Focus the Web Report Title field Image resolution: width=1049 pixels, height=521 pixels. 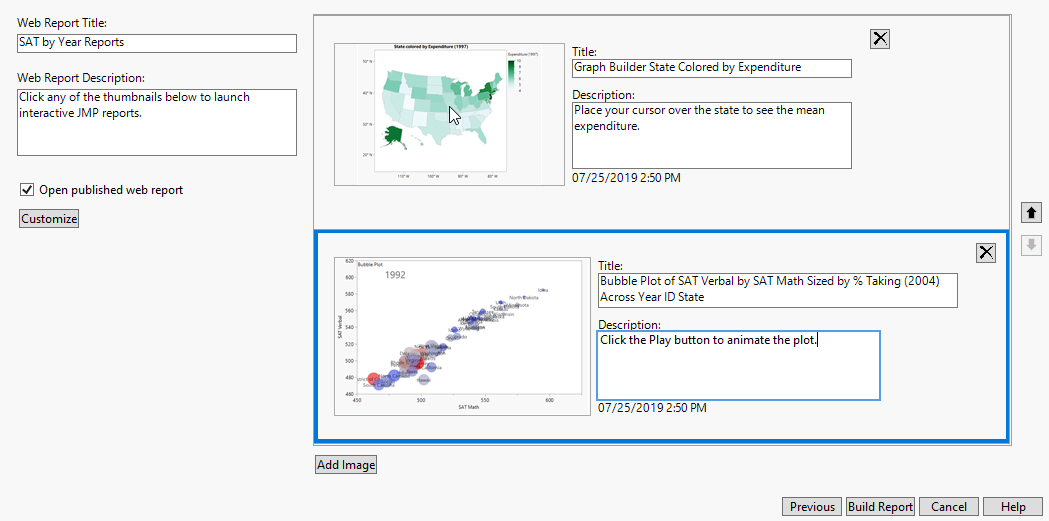click(157, 43)
